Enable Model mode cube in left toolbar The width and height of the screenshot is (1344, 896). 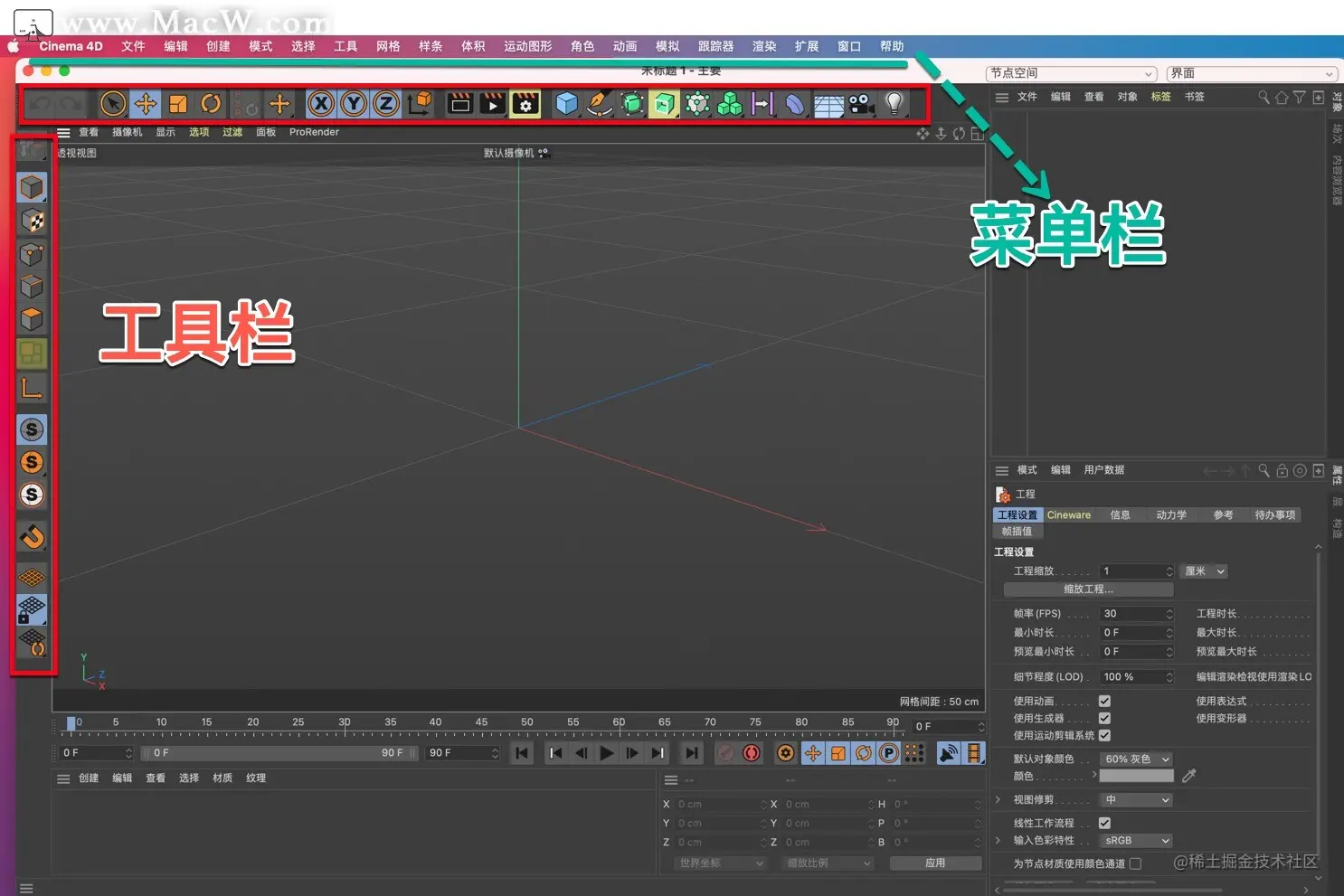[32, 187]
